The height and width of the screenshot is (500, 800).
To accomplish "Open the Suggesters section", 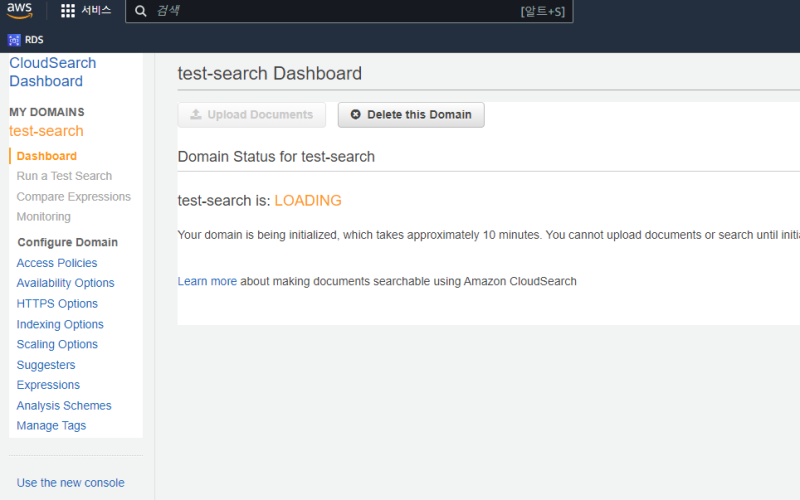I will [46, 365].
